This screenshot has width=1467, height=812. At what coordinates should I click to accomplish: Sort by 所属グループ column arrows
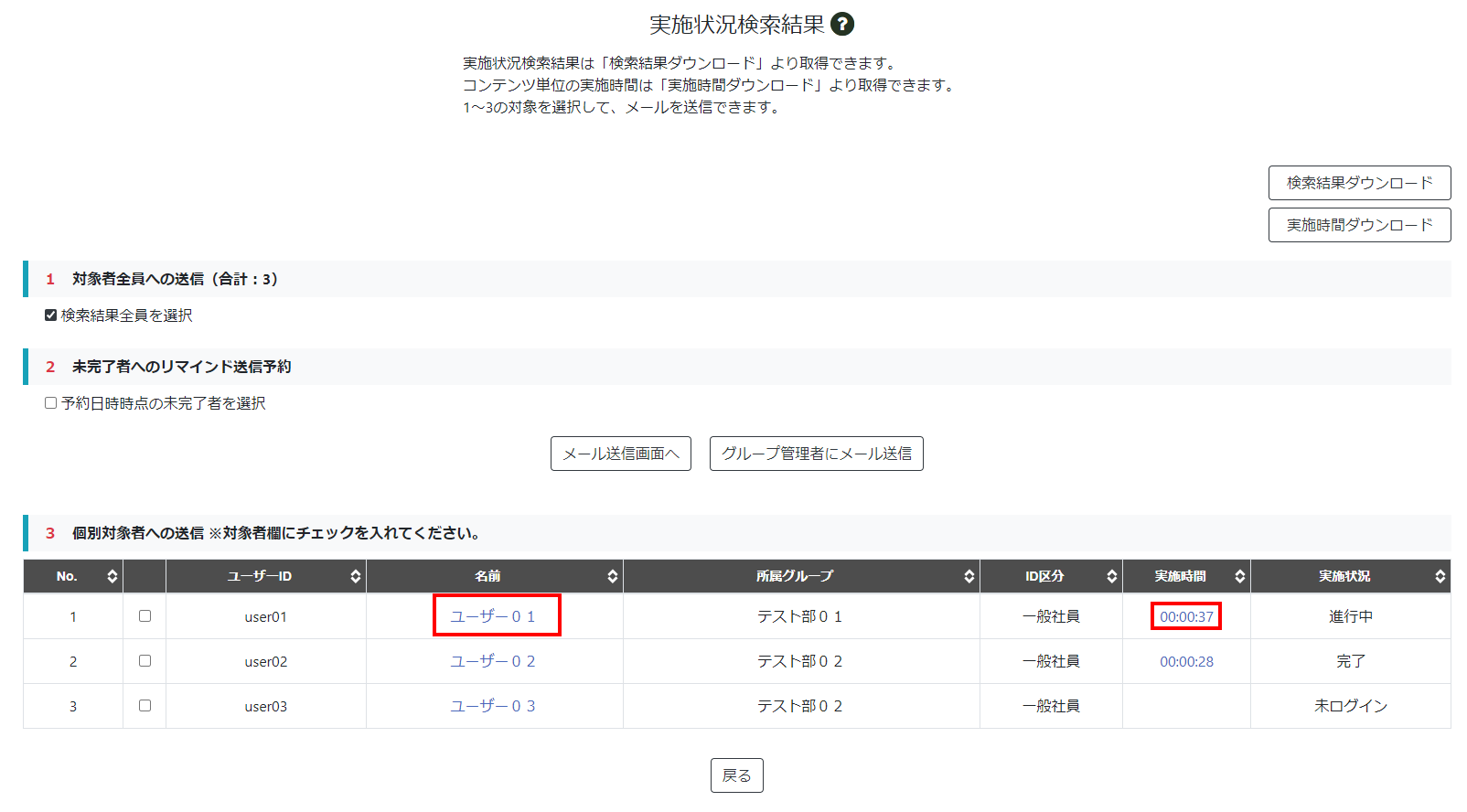tap(969, 576)
